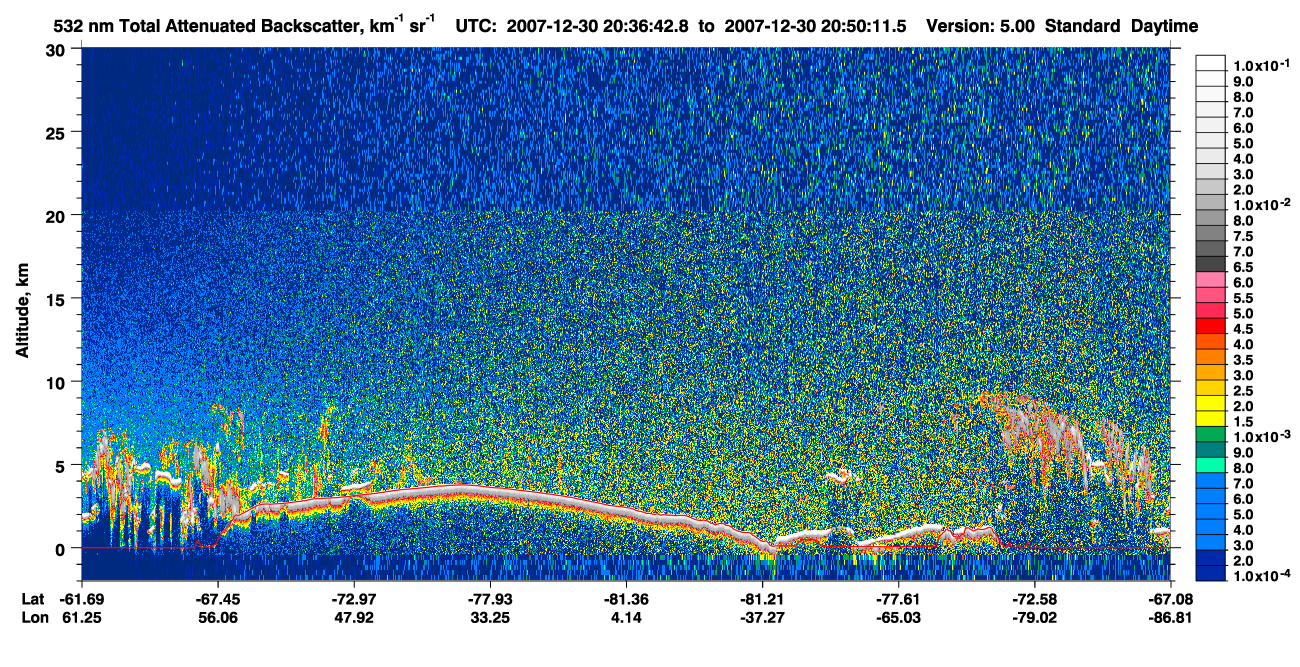
Task: Select longitude value '-86.81'
Action: click(x=1169, y=618)
